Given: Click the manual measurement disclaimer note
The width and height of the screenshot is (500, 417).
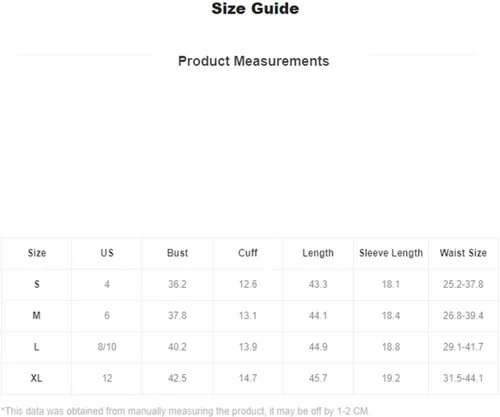Looking at the screenshot, I should 185,411.
